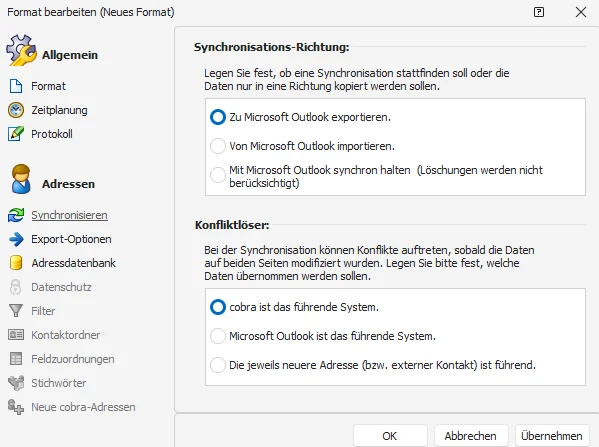The image size is (599, 447).
Task: Open the Datenschutz section label
Action: click(x=62, y=287)
